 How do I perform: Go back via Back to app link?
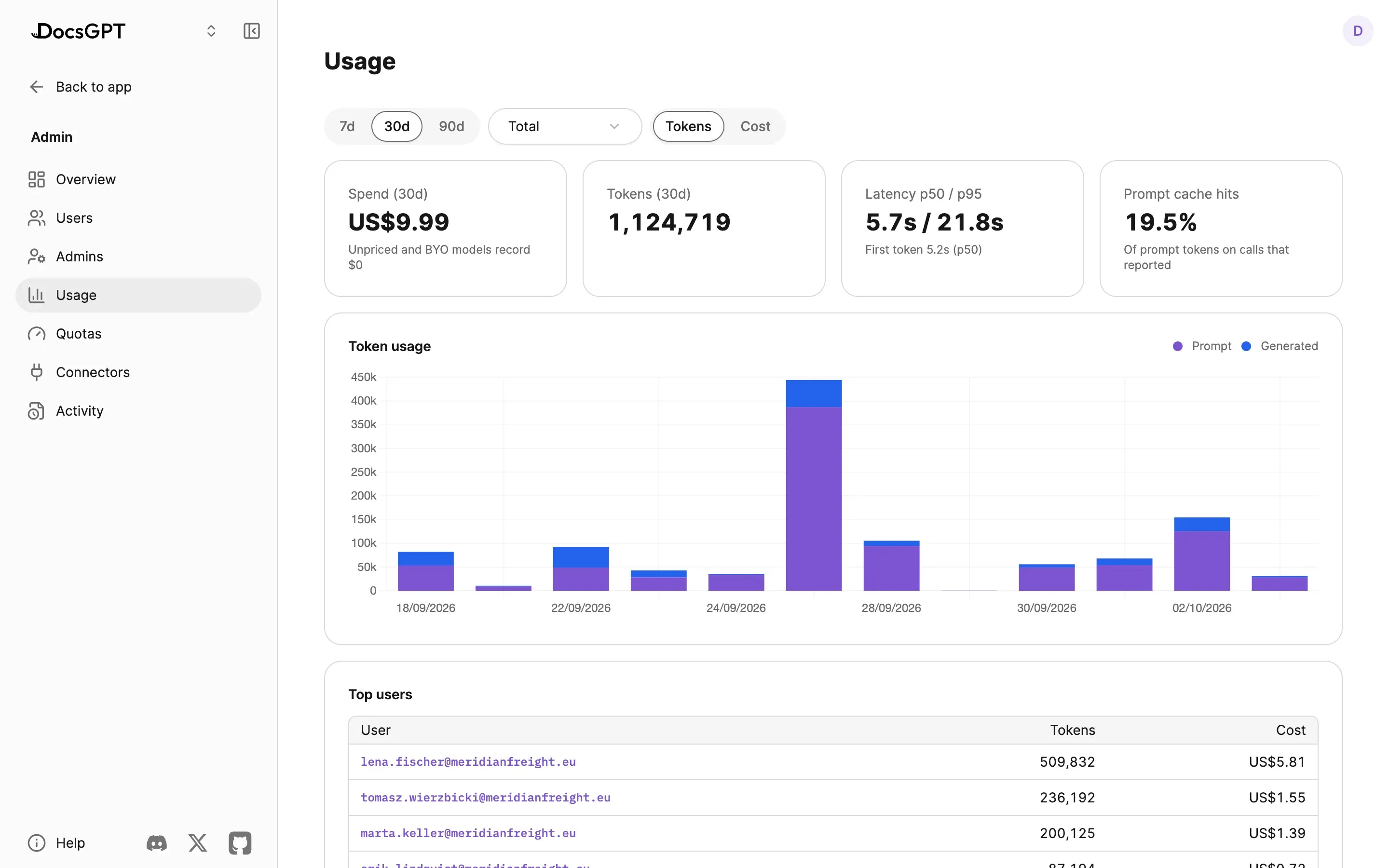click(94, 87)
